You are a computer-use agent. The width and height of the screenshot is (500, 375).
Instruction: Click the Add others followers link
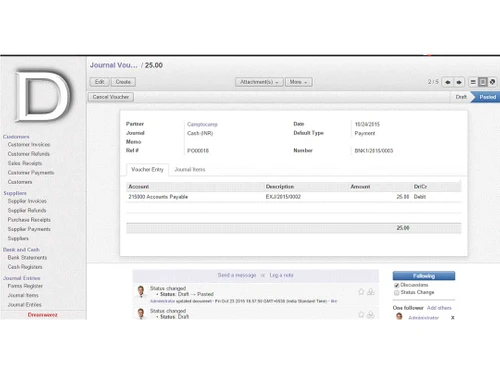(439, 308)
